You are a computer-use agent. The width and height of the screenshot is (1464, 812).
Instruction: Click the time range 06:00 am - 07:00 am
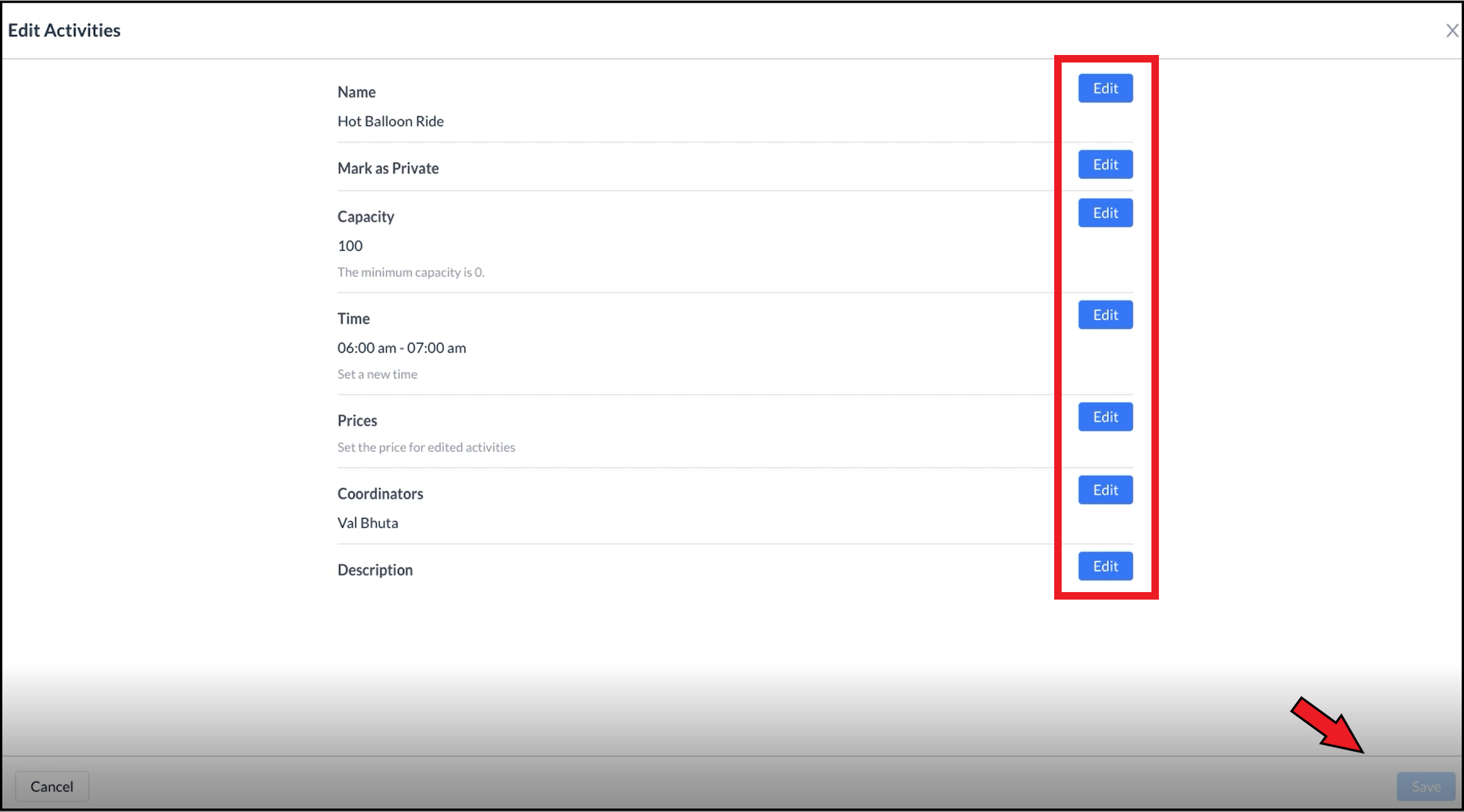click(401, 348)
